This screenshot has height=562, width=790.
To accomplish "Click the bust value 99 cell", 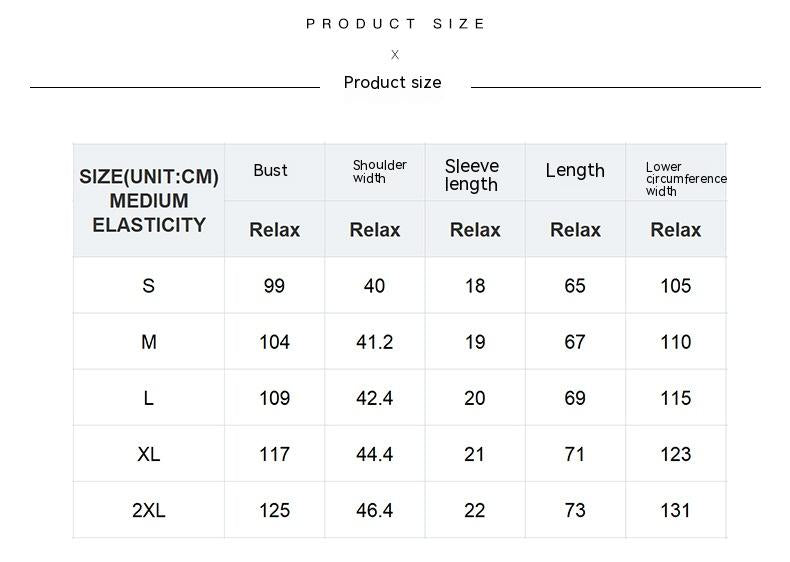I will (x=274, y=286).
